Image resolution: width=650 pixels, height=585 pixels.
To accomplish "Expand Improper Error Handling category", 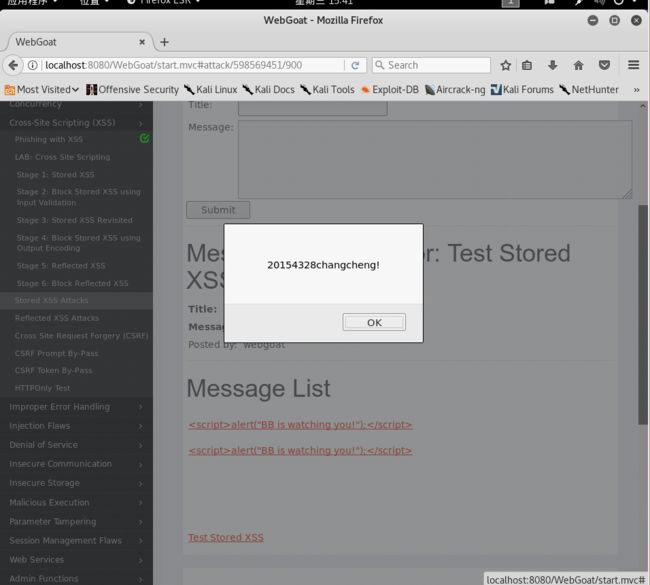I will click(x=76, y=407).
